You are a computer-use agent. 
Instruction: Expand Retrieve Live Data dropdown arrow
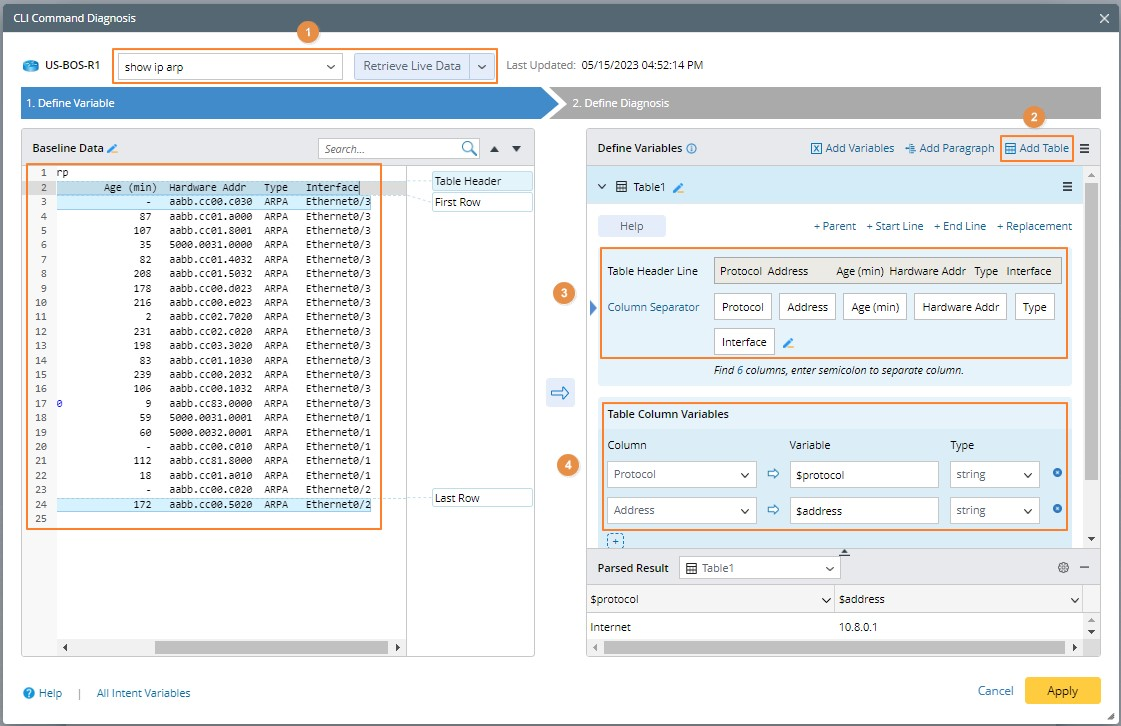click(482, 67)
